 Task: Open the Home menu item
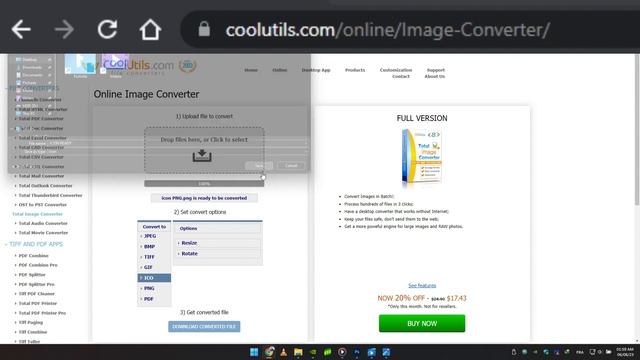coord(251,70)
